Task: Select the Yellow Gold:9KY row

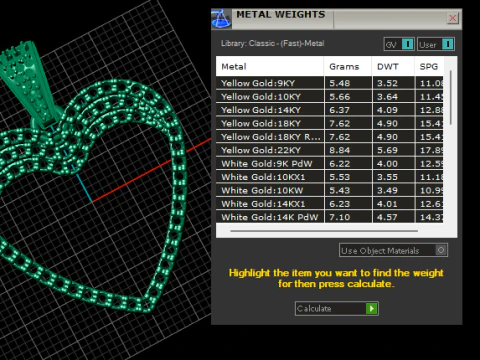Action: (x=330, y=83)
